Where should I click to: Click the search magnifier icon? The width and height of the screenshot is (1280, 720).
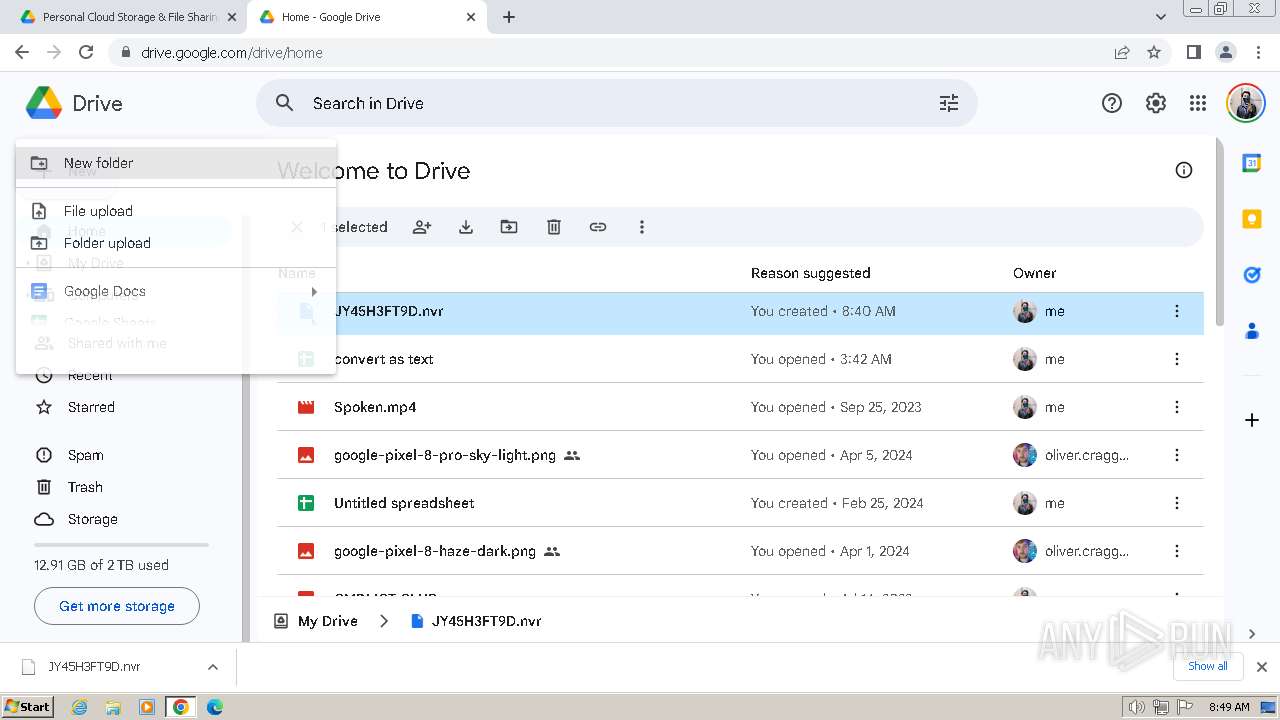point(285,103)
